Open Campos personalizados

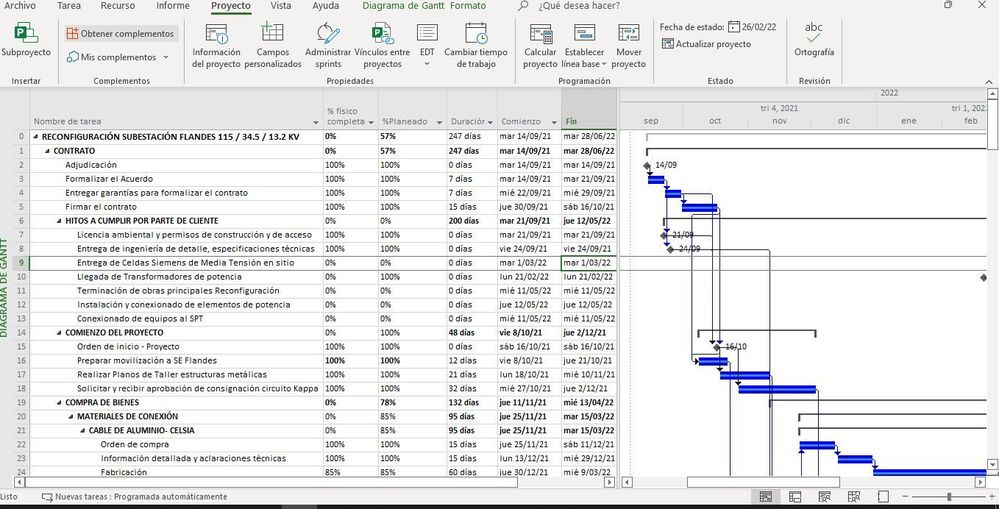click(273, 46)
